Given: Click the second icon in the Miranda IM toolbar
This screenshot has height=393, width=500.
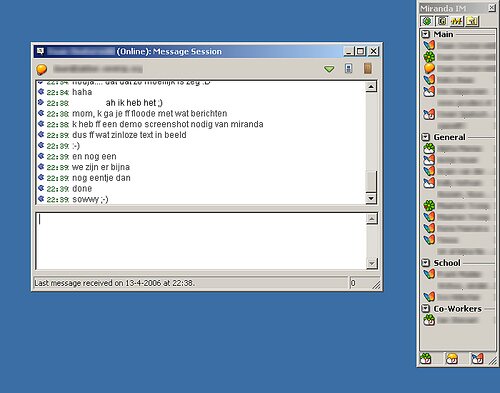Looking at the screenshot, I should 442,21.
